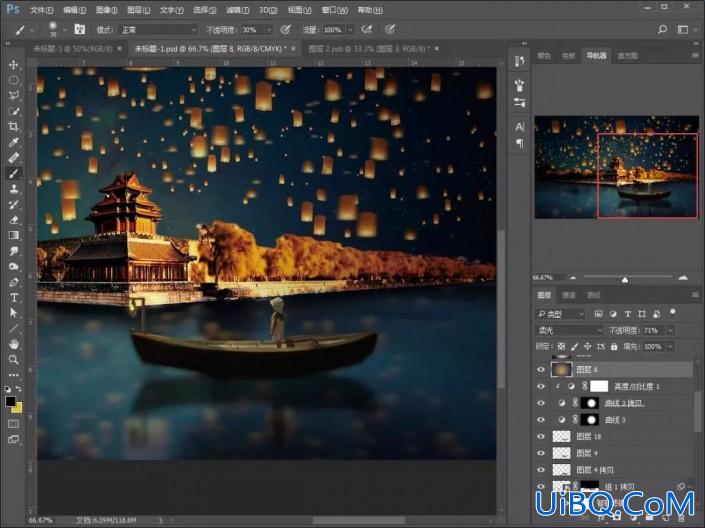Viewport: 705px width, 528px height.
Task: Click the Navigator zoom slider handle
Action: pos(625,280)
